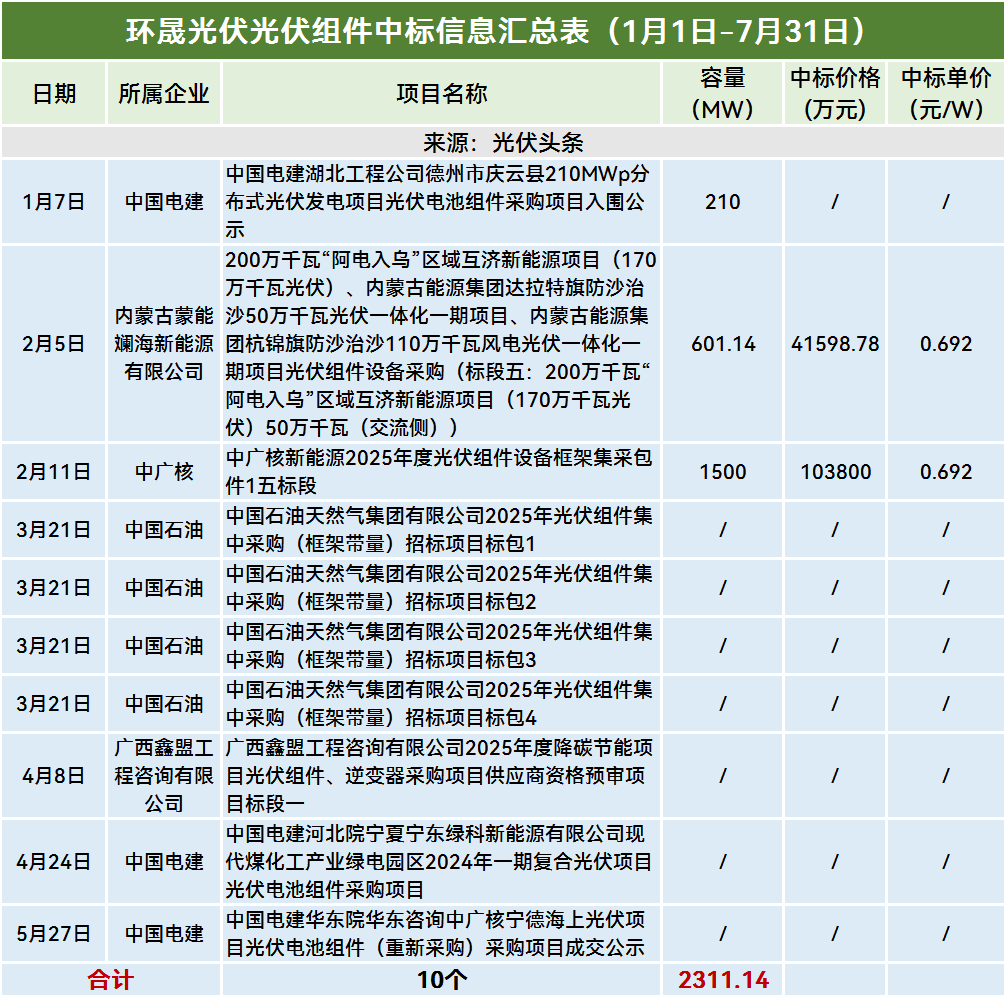Click the 中广核 company cell
This screenshot has height=997, width=1006.
pos(164,472)
